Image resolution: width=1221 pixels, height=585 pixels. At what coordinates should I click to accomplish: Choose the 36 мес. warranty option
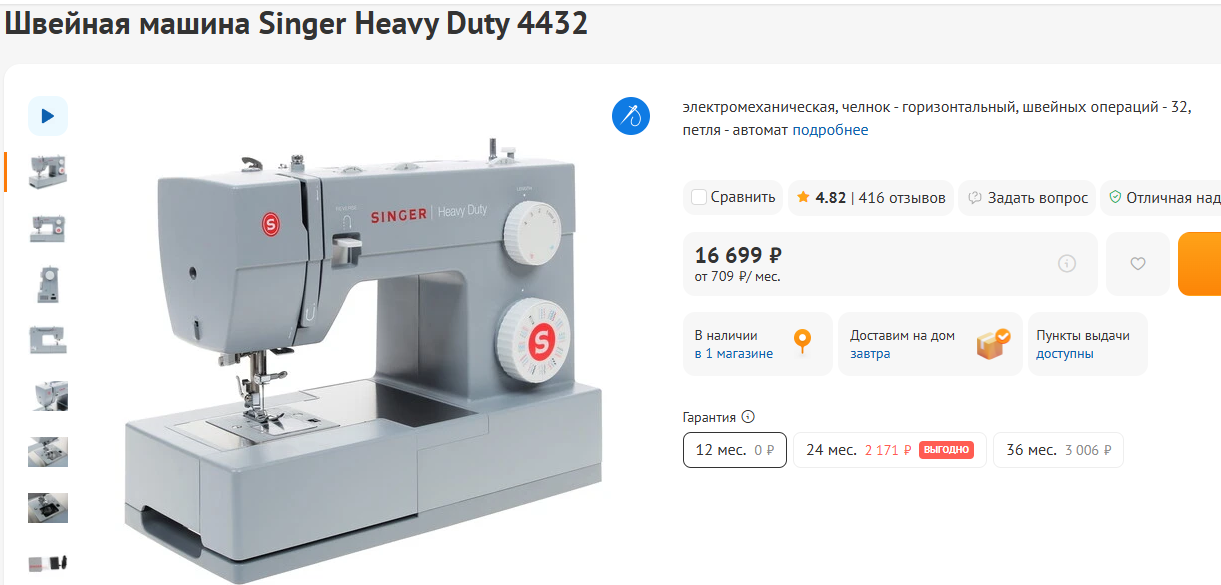pos(1059,450)
